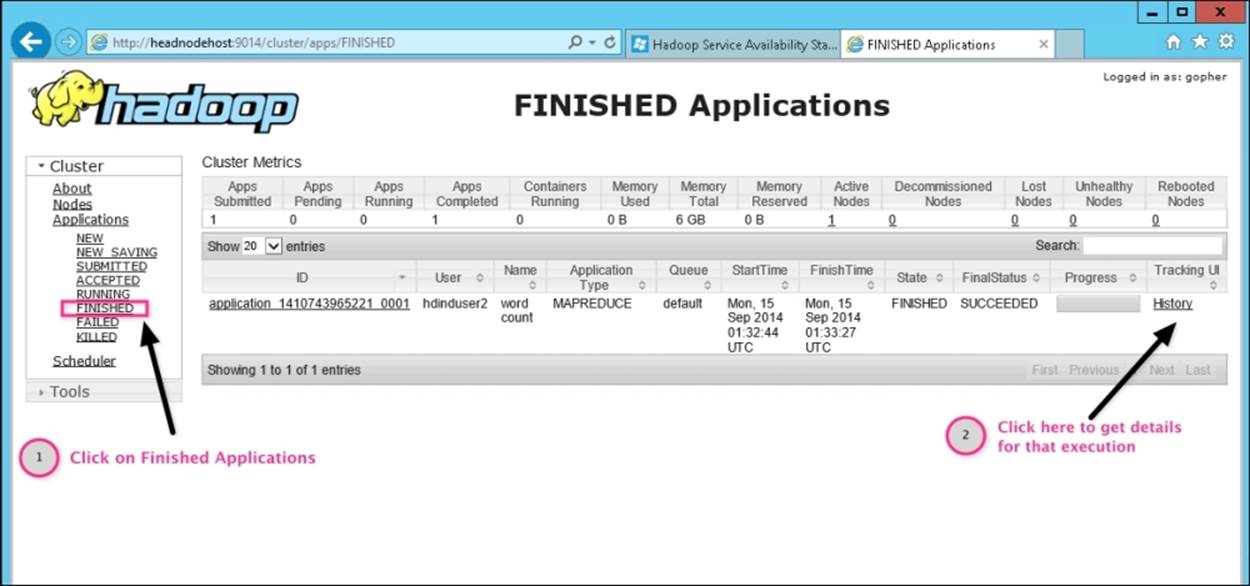
Task: Sort table by Progress column
Action: pos(1097,277)
